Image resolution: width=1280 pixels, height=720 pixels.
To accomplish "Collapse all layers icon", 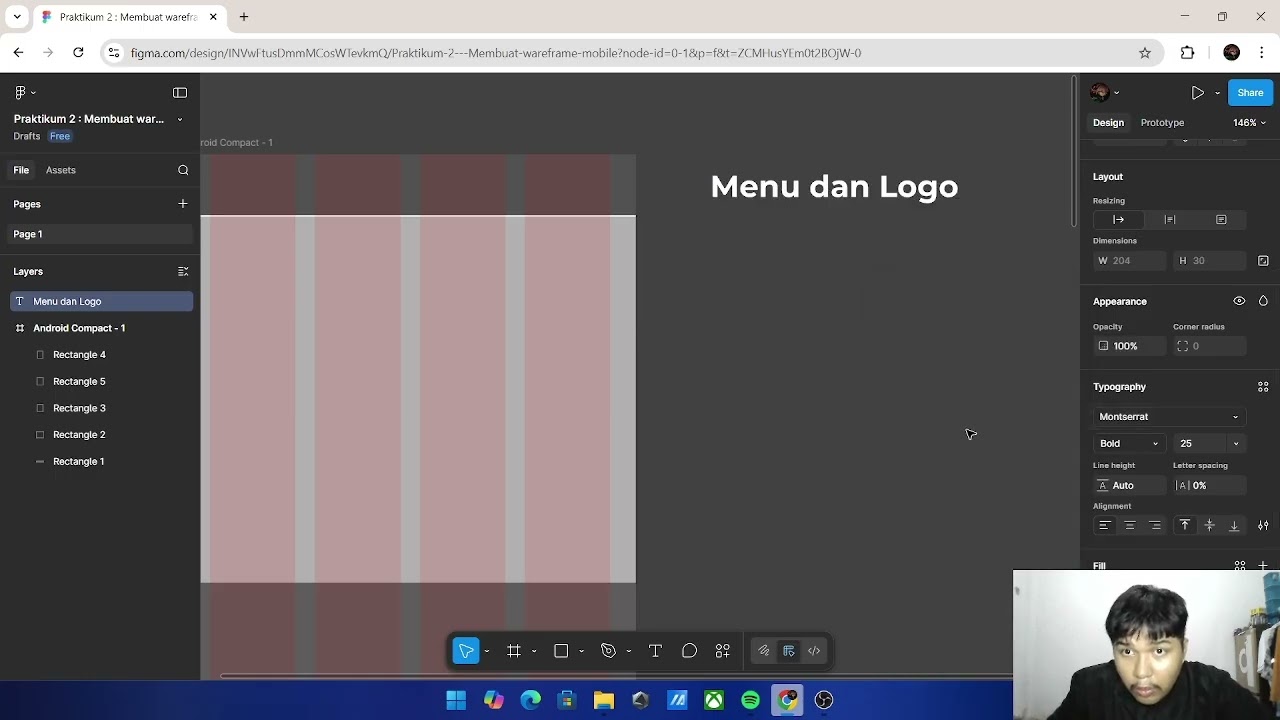I will click(183, 271).
